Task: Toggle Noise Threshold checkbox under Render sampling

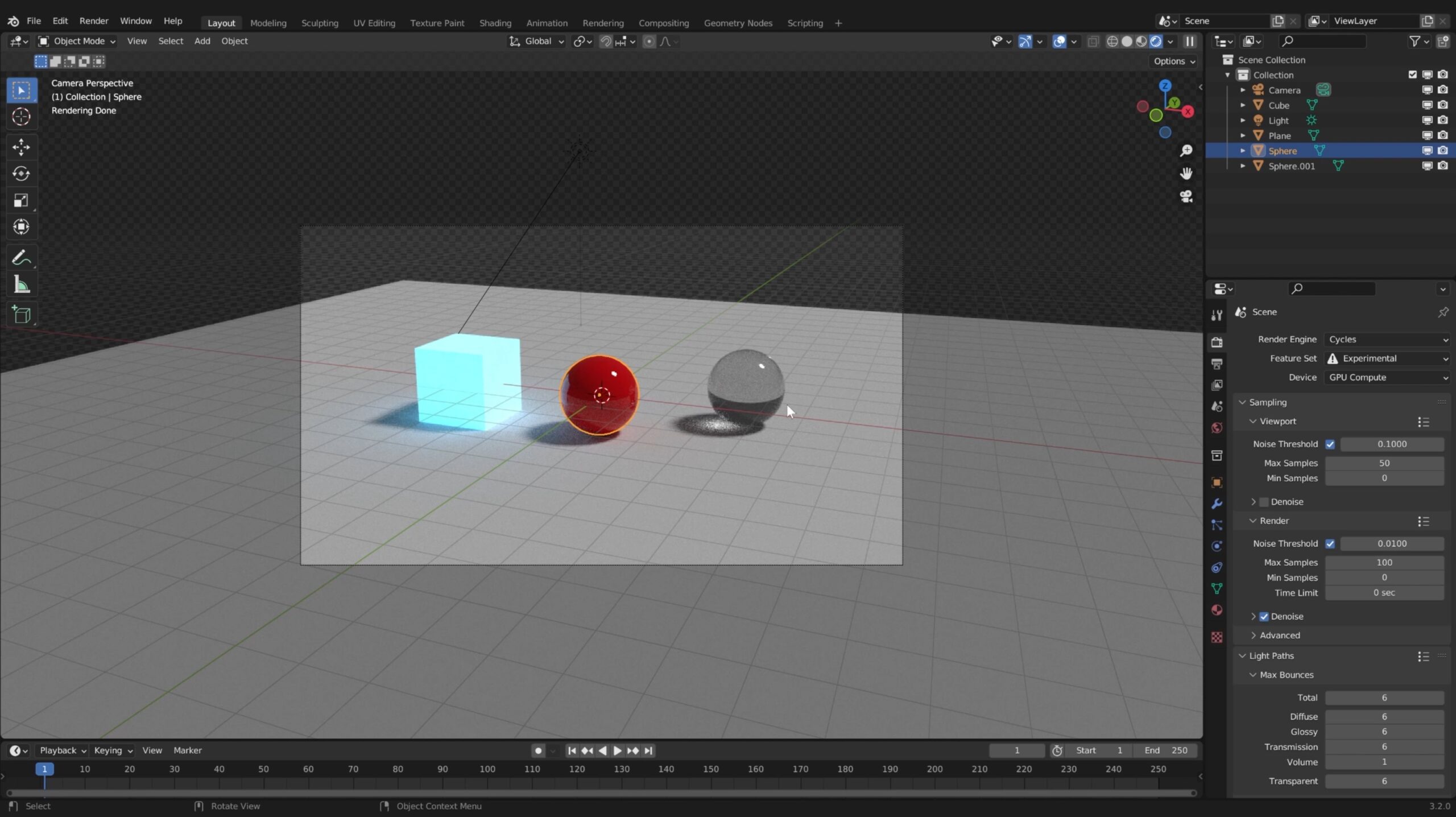Action: 1330,543
